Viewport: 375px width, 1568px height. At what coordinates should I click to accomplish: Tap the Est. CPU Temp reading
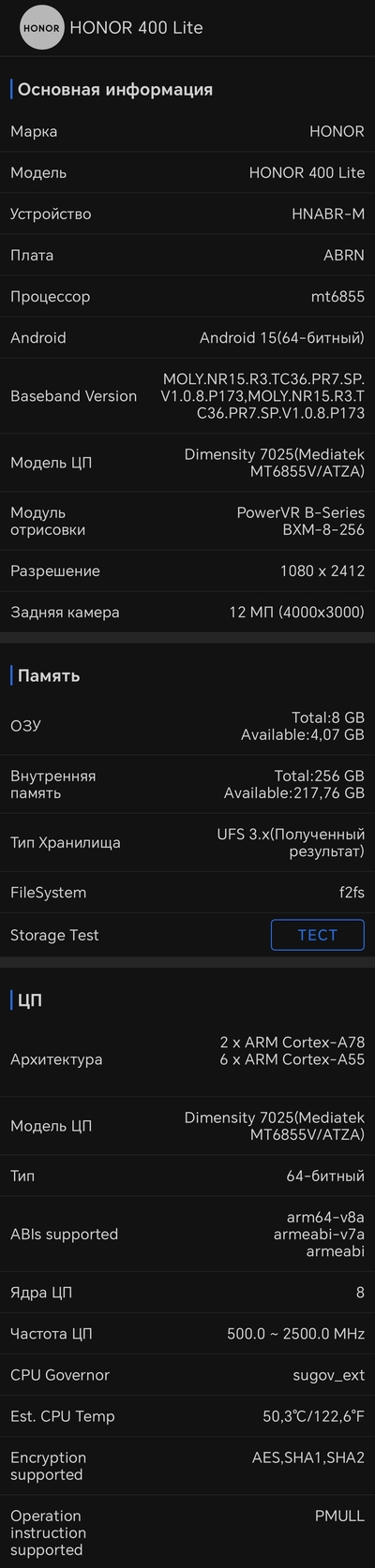click(313, 1416)
